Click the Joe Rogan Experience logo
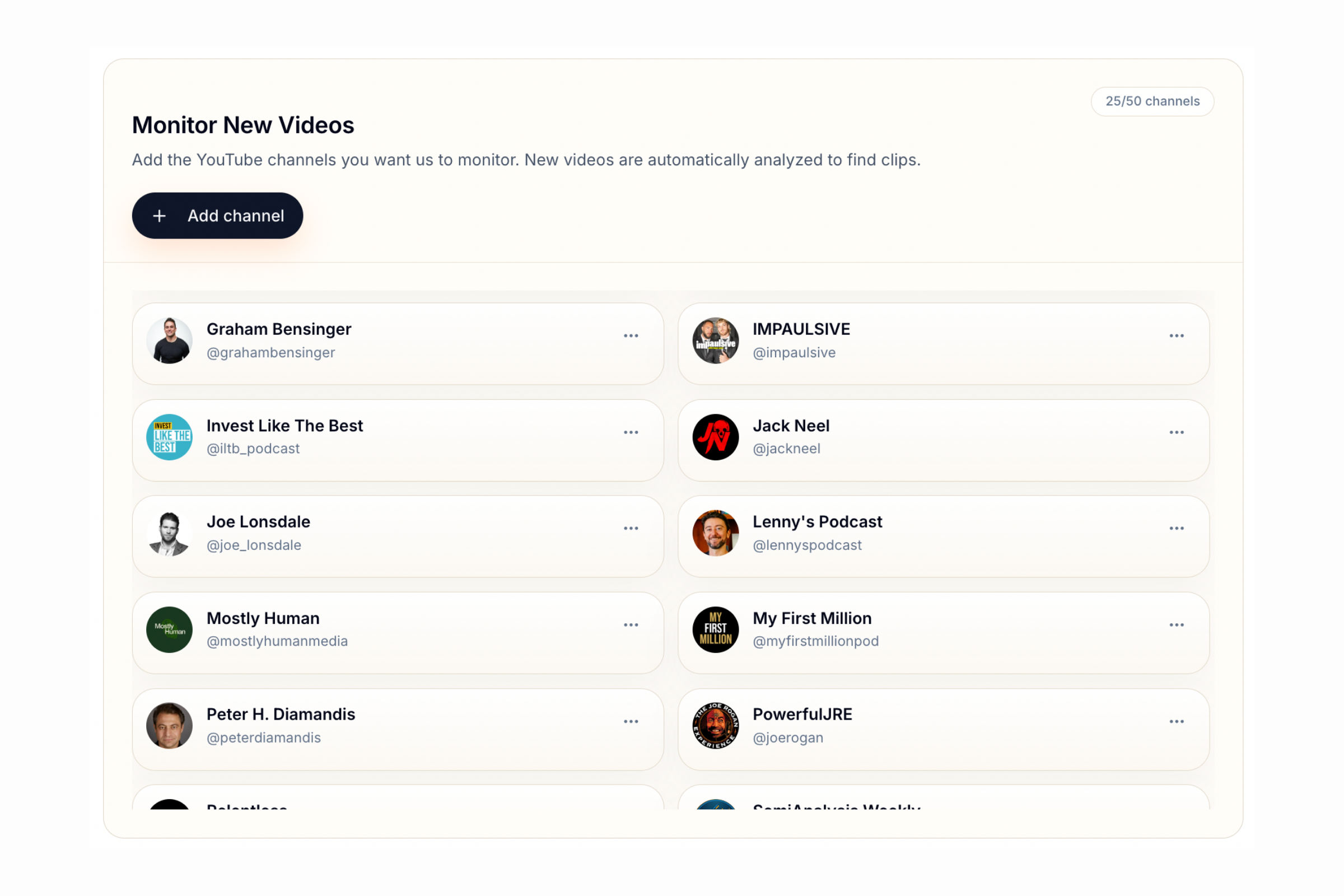 pyautogui.click(x=716, y=726)
